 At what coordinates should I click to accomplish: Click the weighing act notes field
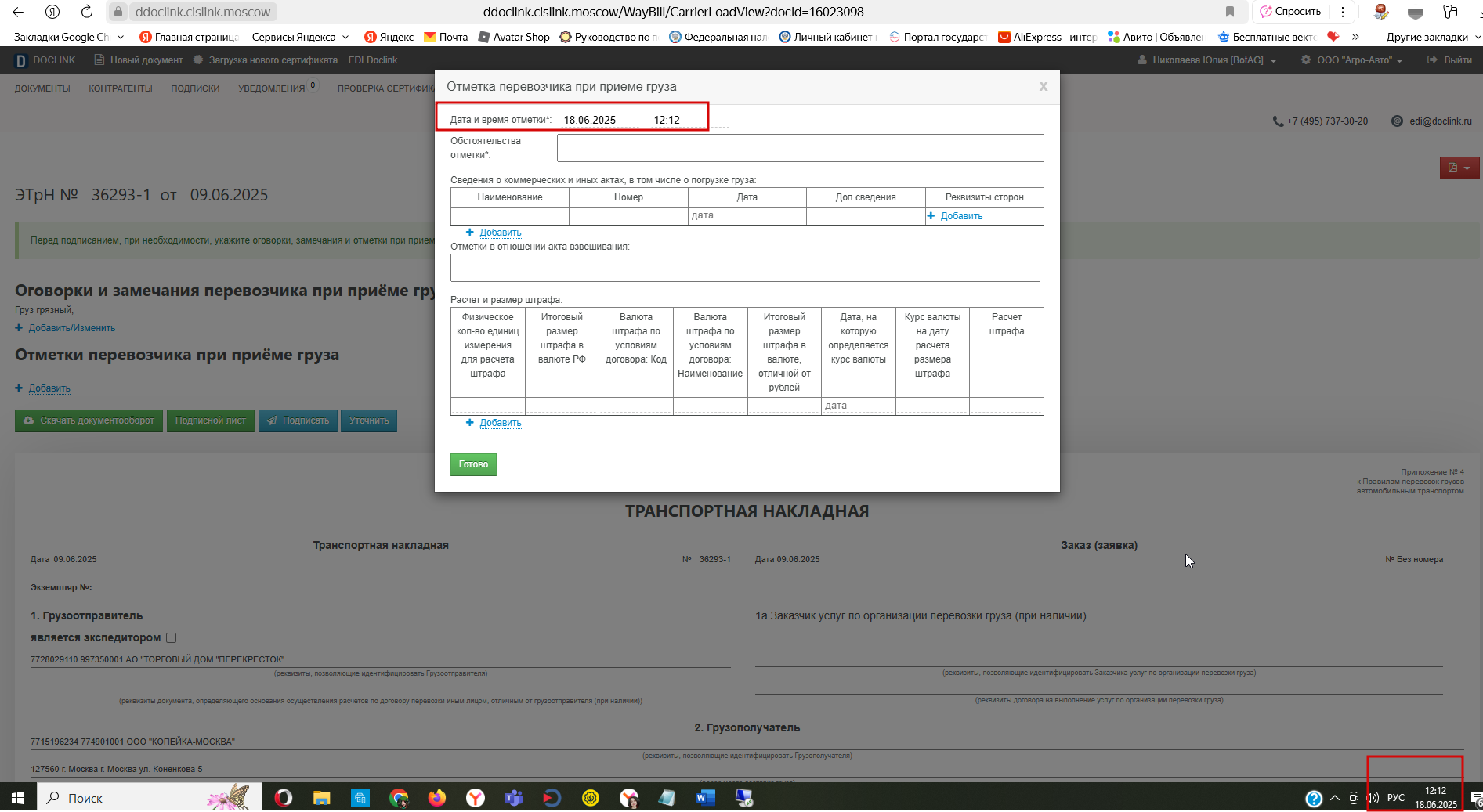point(745,268)
